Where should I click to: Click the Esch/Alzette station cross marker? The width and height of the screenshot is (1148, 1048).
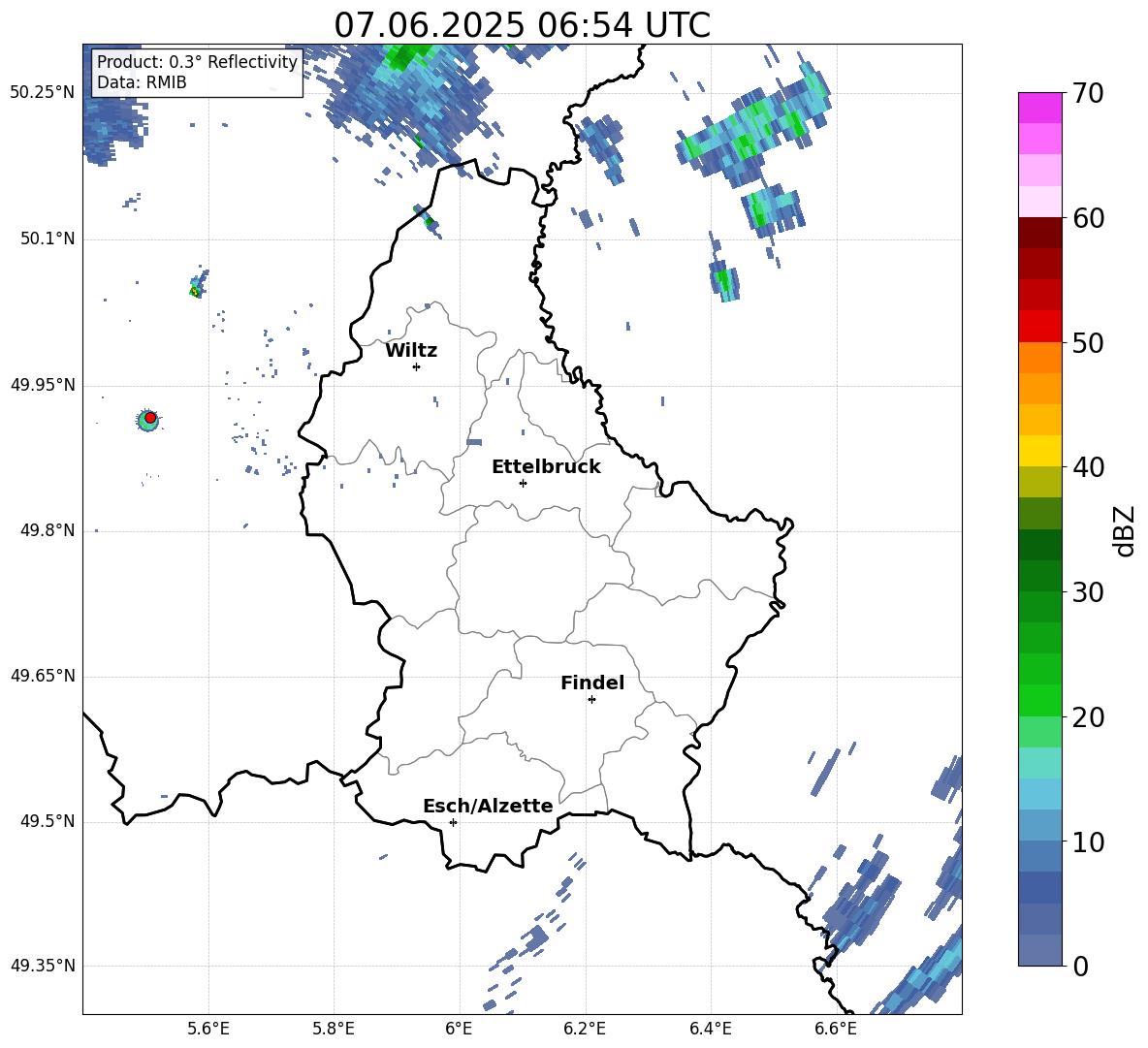(453, 822)
